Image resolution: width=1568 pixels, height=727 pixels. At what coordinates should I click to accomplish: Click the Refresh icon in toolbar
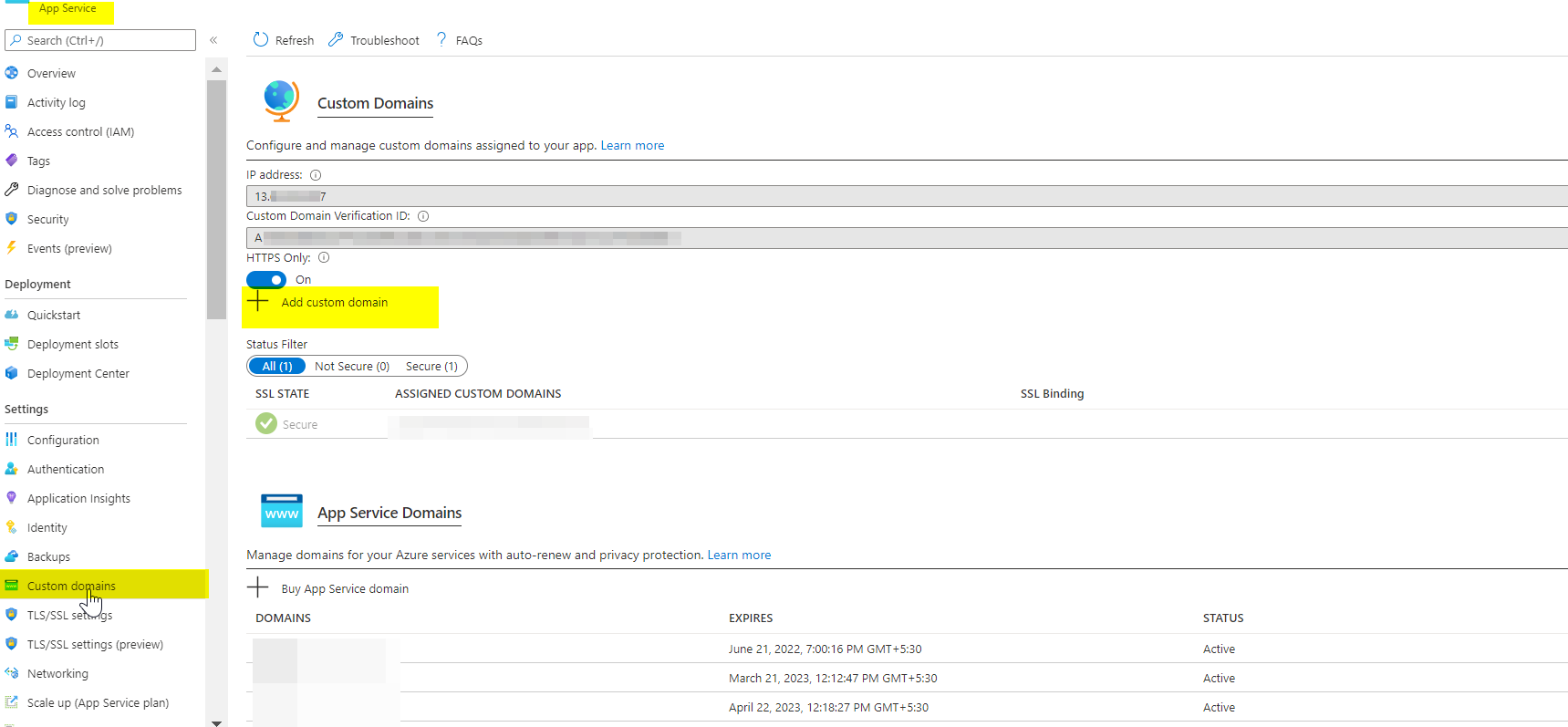tap(261, 39)
